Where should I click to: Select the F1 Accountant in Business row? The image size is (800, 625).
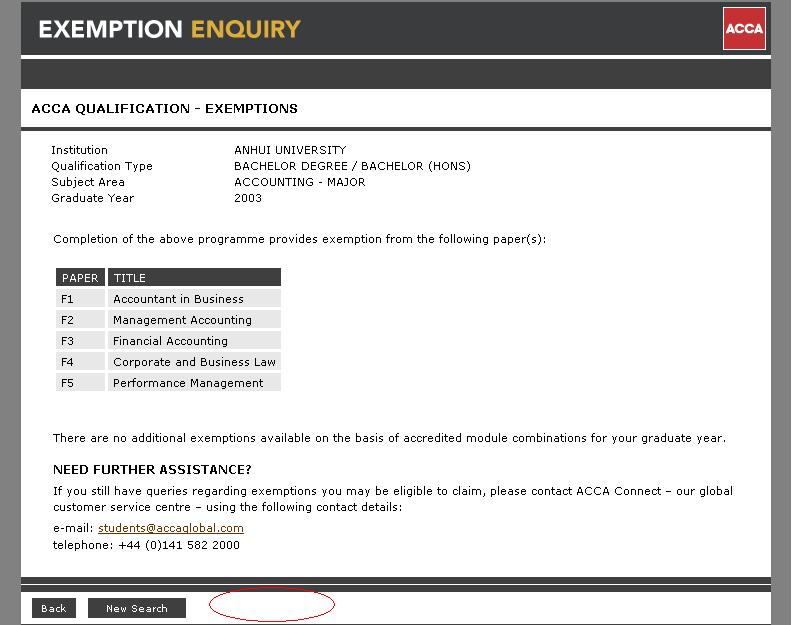click(x=168, y=298)
